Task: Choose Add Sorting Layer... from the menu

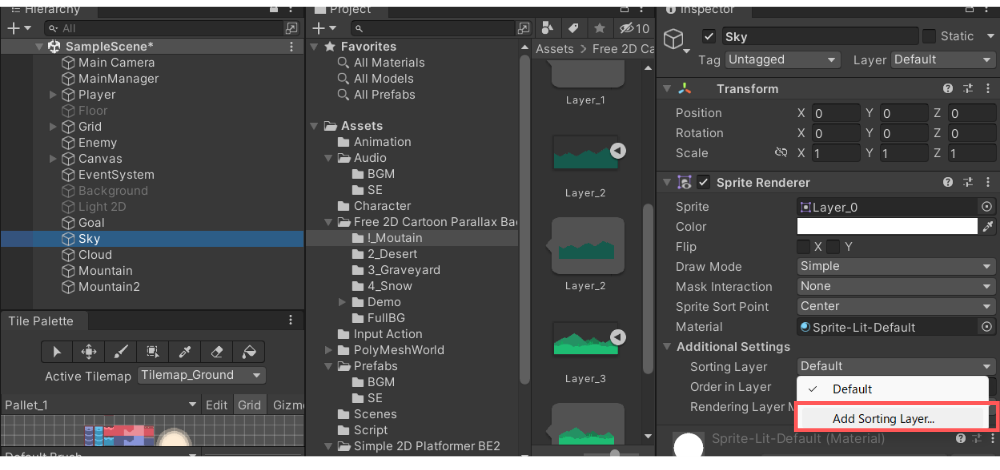Action: (x=883, y=419)
